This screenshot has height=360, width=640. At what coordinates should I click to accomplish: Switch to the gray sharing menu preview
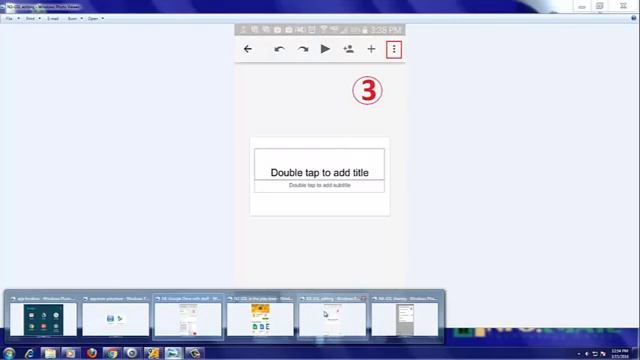(x=404, y=320)
